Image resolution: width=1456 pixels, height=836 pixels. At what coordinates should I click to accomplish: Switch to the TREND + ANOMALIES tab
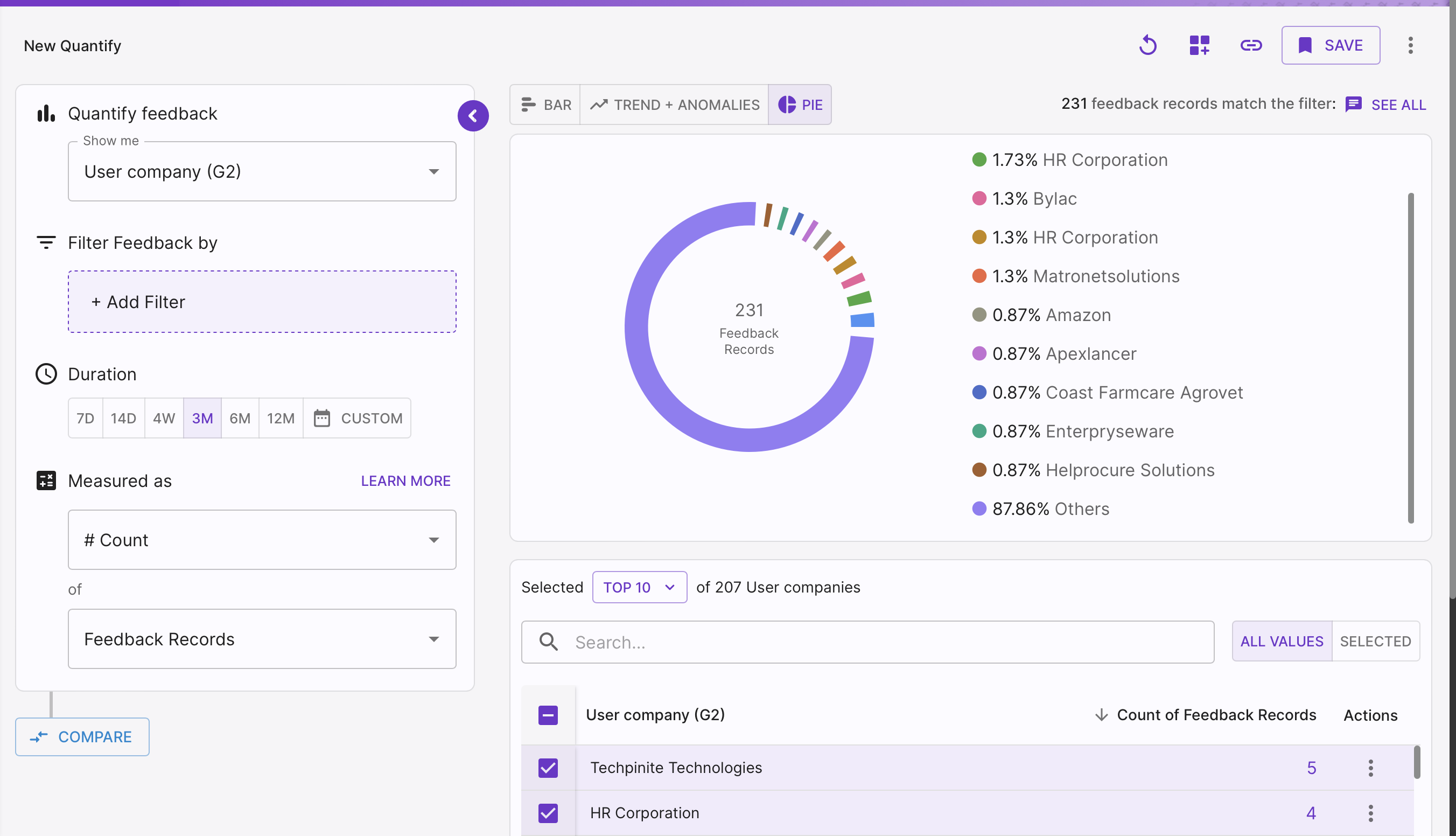point(674,105)
